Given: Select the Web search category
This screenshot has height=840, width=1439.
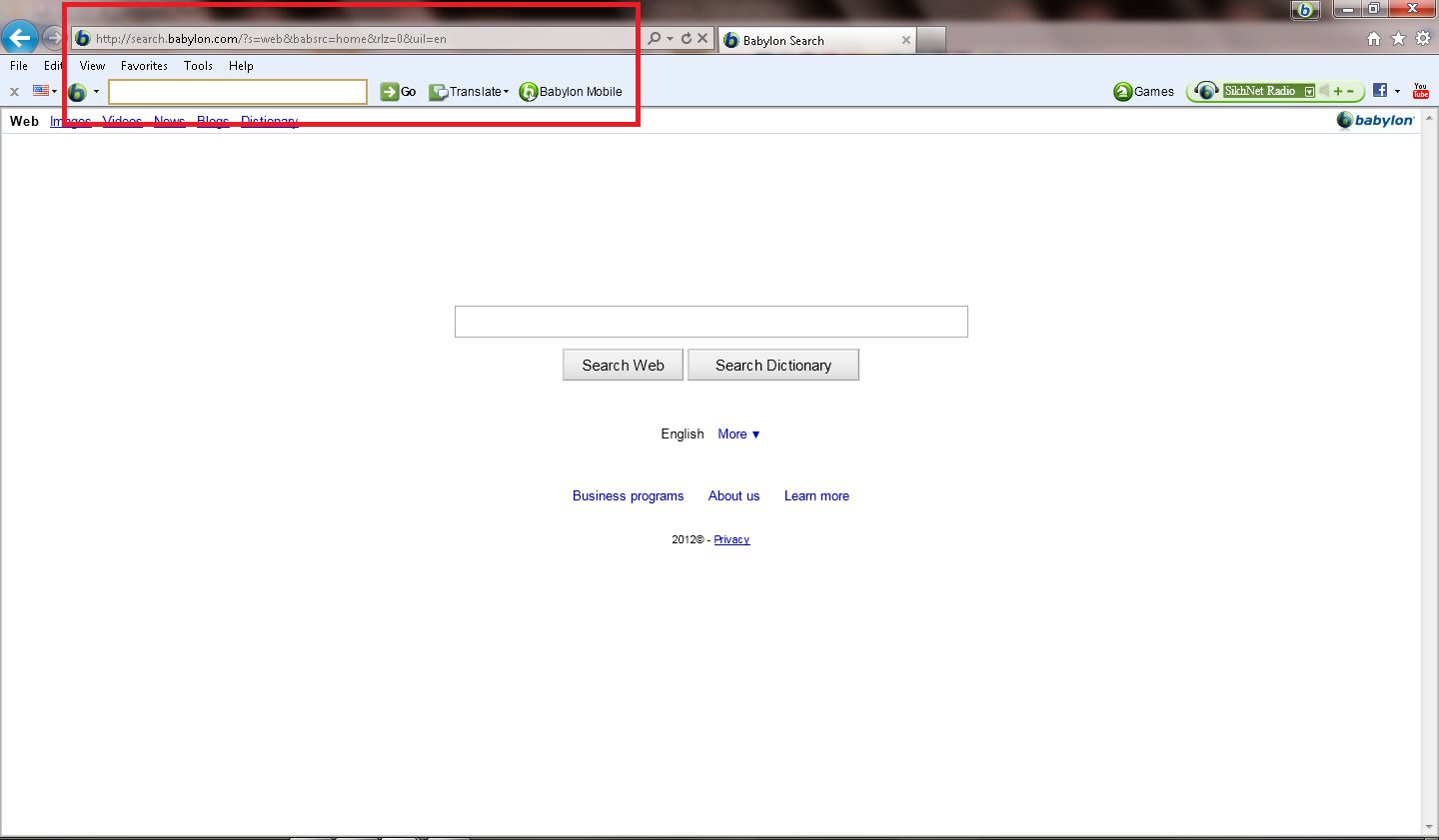Looking at the screenshot, I should coord(24,121).
